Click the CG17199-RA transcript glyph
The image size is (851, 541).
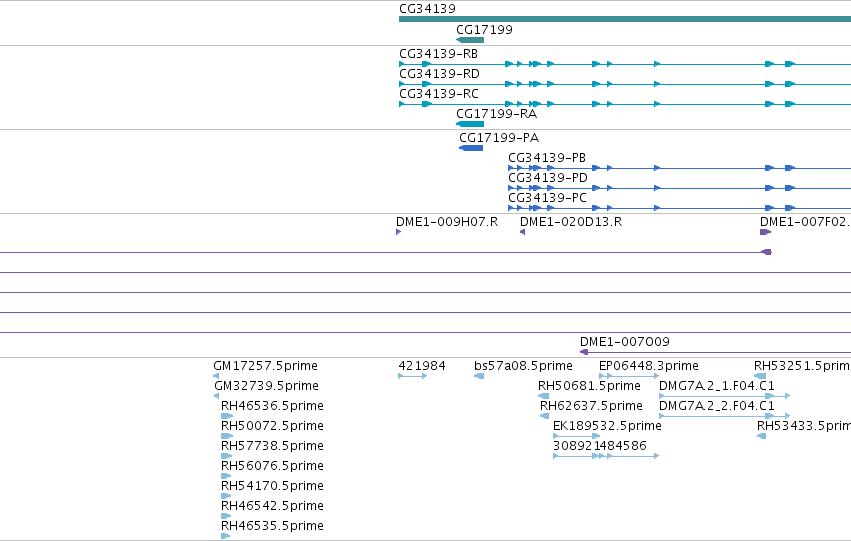point(469,124)
